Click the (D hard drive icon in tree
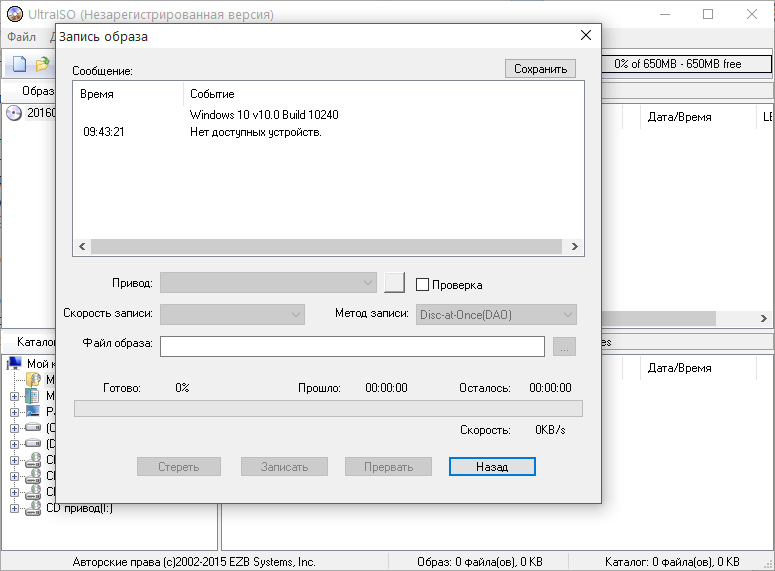775x571 pixels. [x=33, y=443]
